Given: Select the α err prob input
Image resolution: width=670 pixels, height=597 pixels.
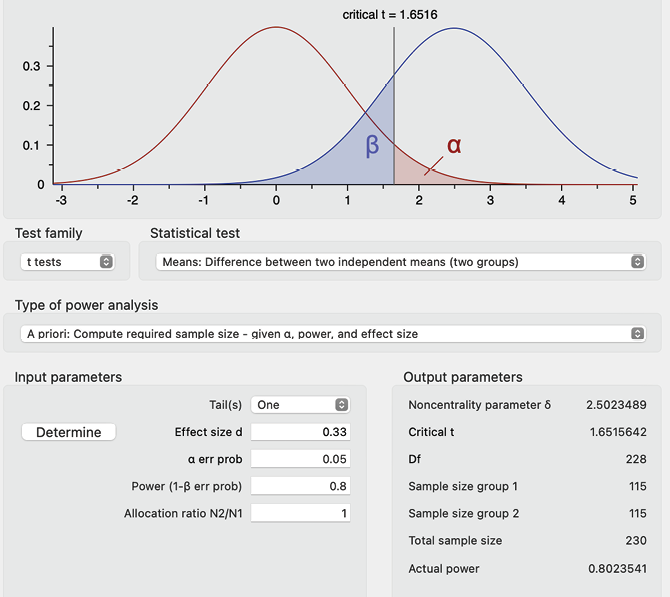Looking at the screenshot, I should [299, 459].
